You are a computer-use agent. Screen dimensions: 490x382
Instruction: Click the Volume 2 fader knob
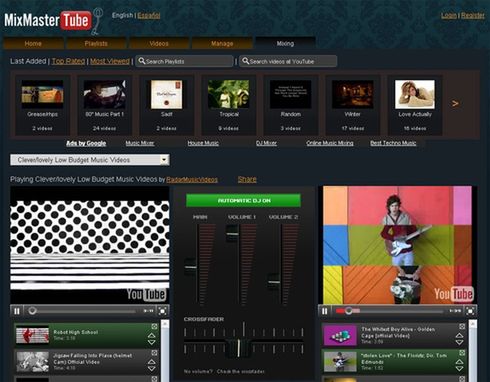pos(274,282)
